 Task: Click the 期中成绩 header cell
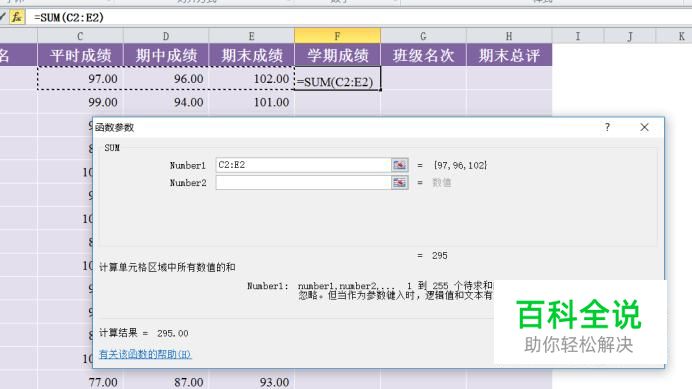click(x=166, y=55)
